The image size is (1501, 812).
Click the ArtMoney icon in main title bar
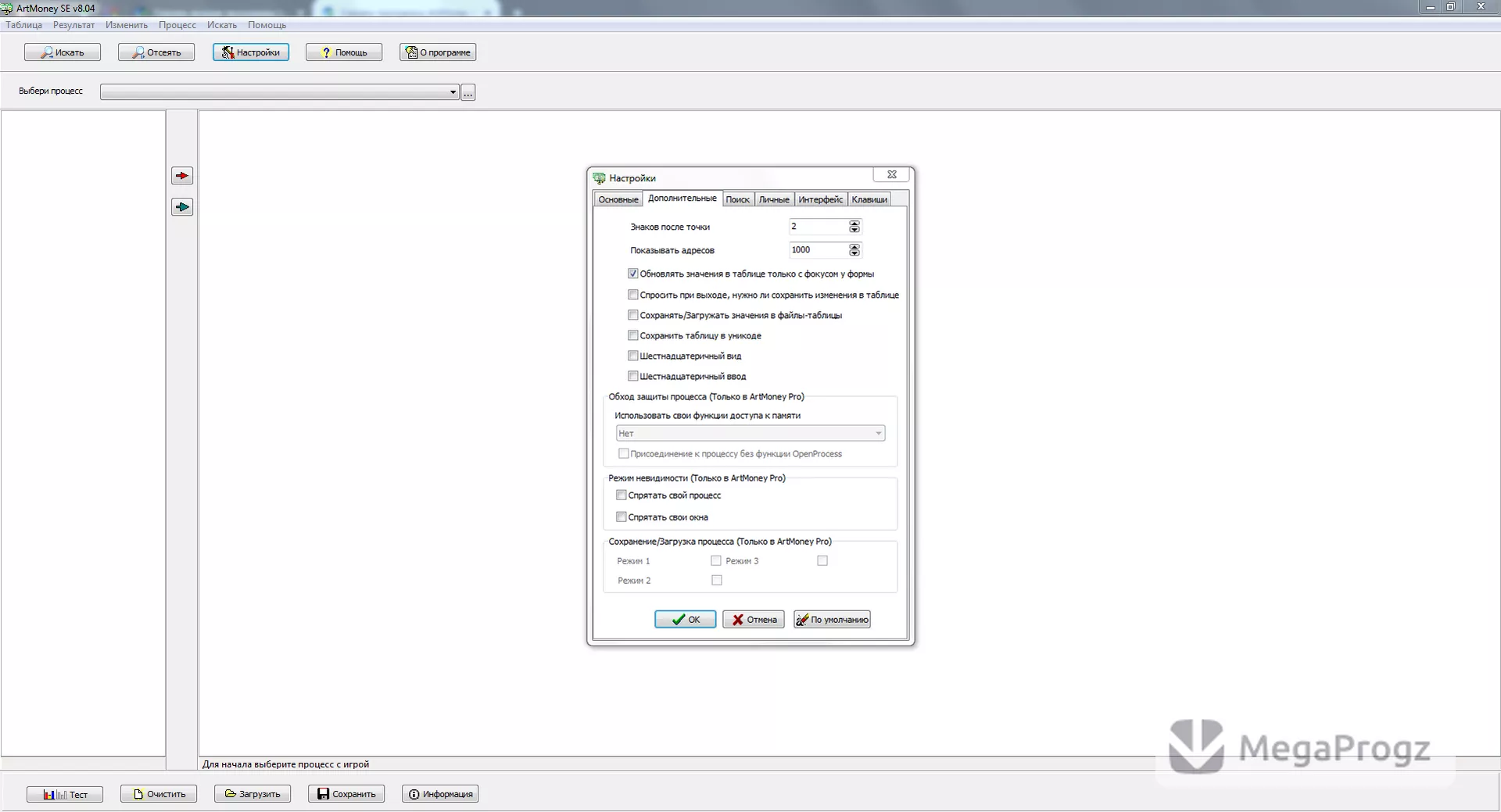[x=7, y=9]
